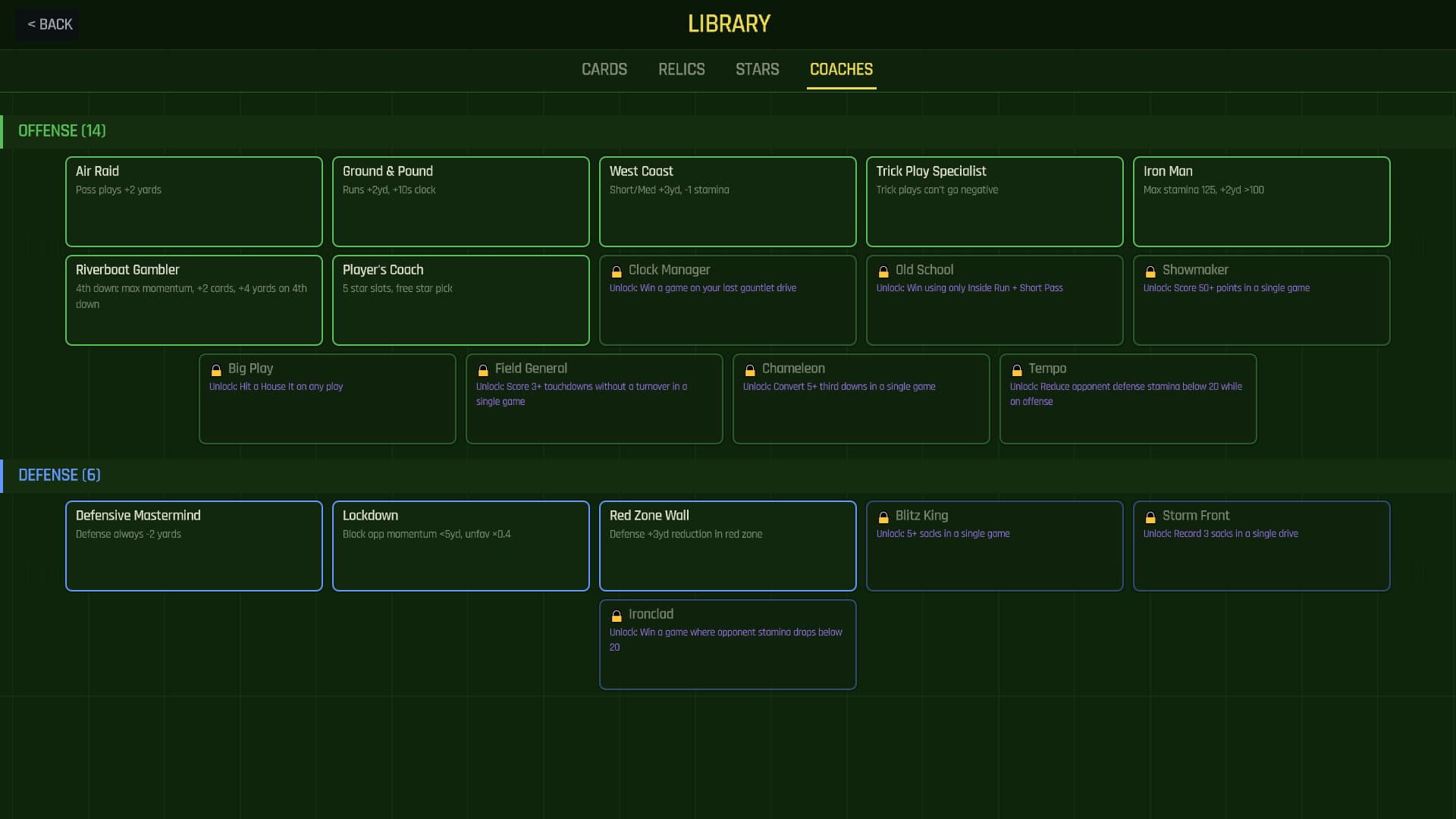
Task: Click the lock icon on Blitz King
Action: (x=883, y=517)
